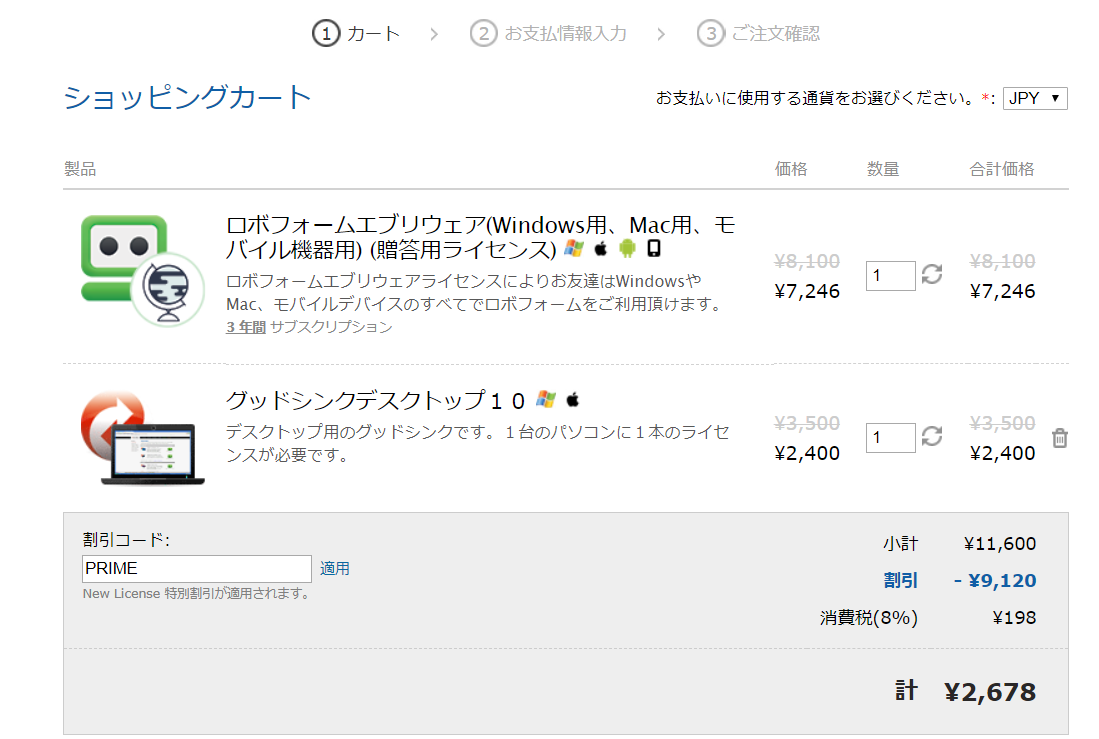Click Apple icon next to GoodSync title

coord(573,400)
